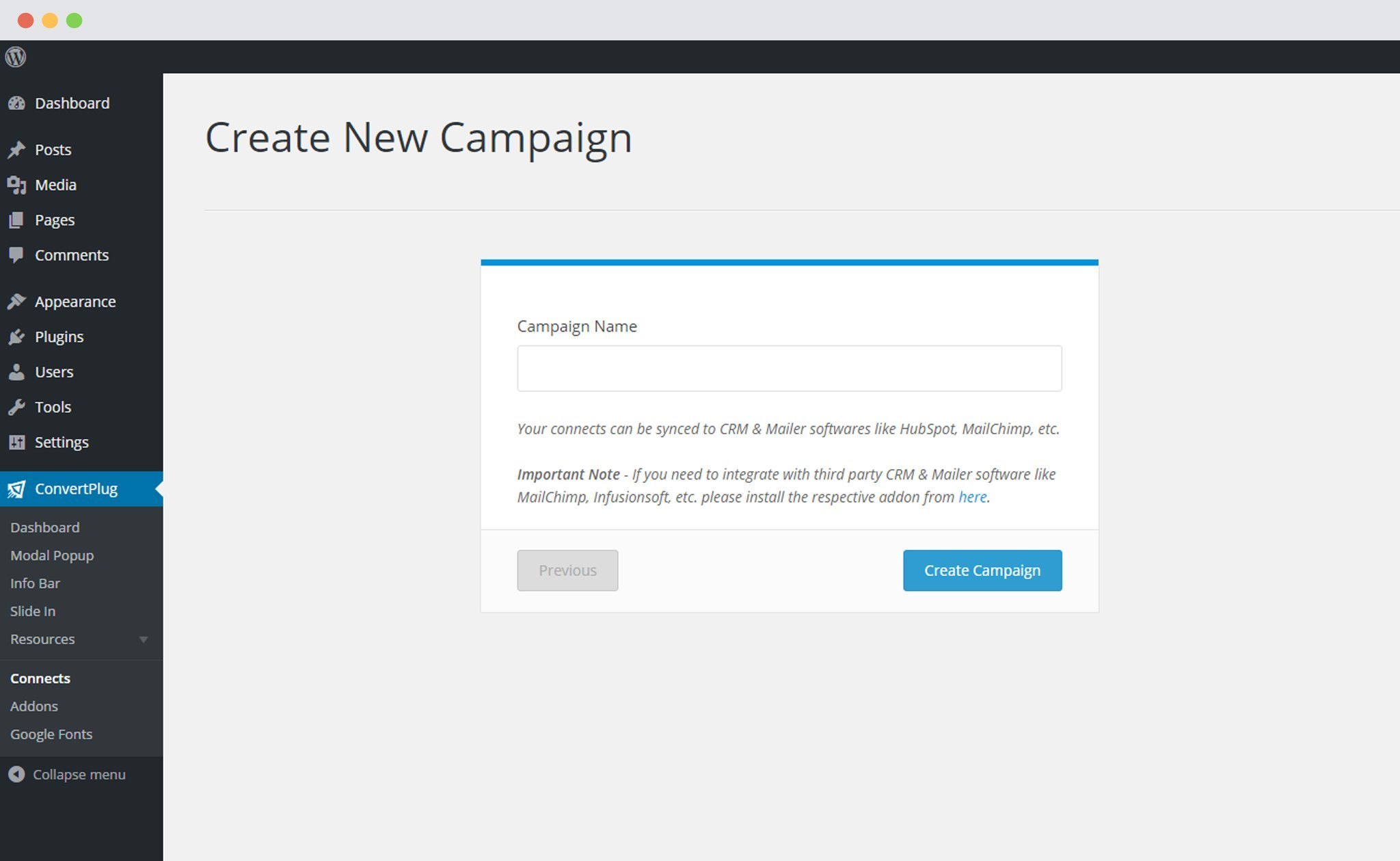Click the Previous button
This screenshot has height=861, width=1400.
[x=567, y=570]
